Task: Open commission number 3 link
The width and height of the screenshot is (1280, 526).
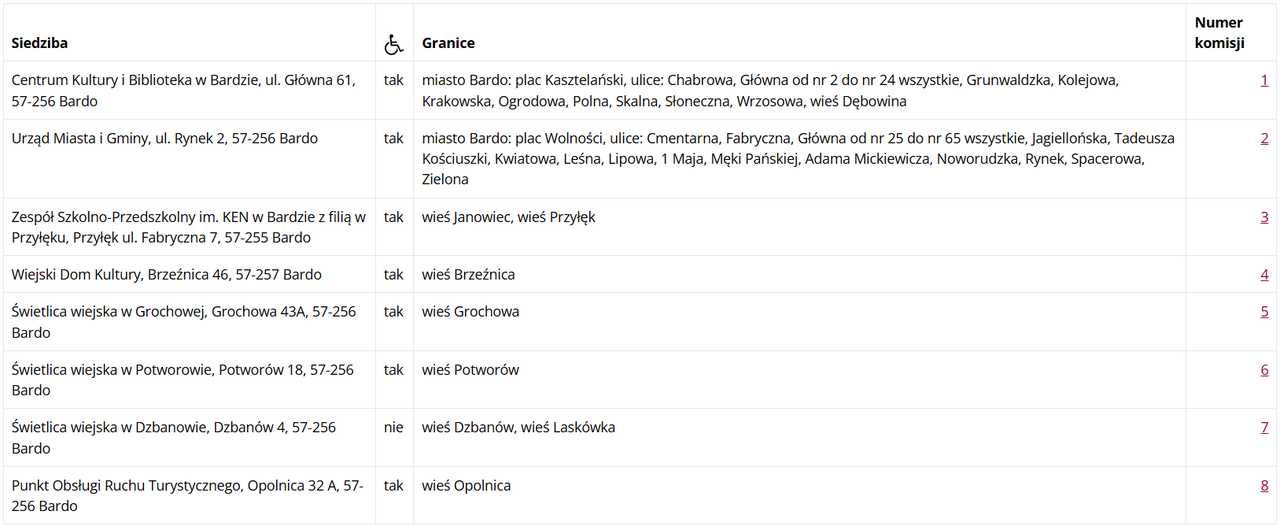Action: point(1264,216)
